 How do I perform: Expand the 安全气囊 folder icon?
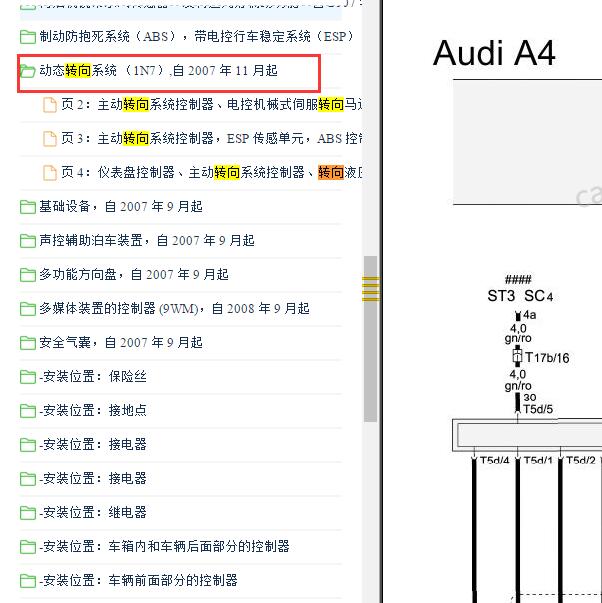28,343
